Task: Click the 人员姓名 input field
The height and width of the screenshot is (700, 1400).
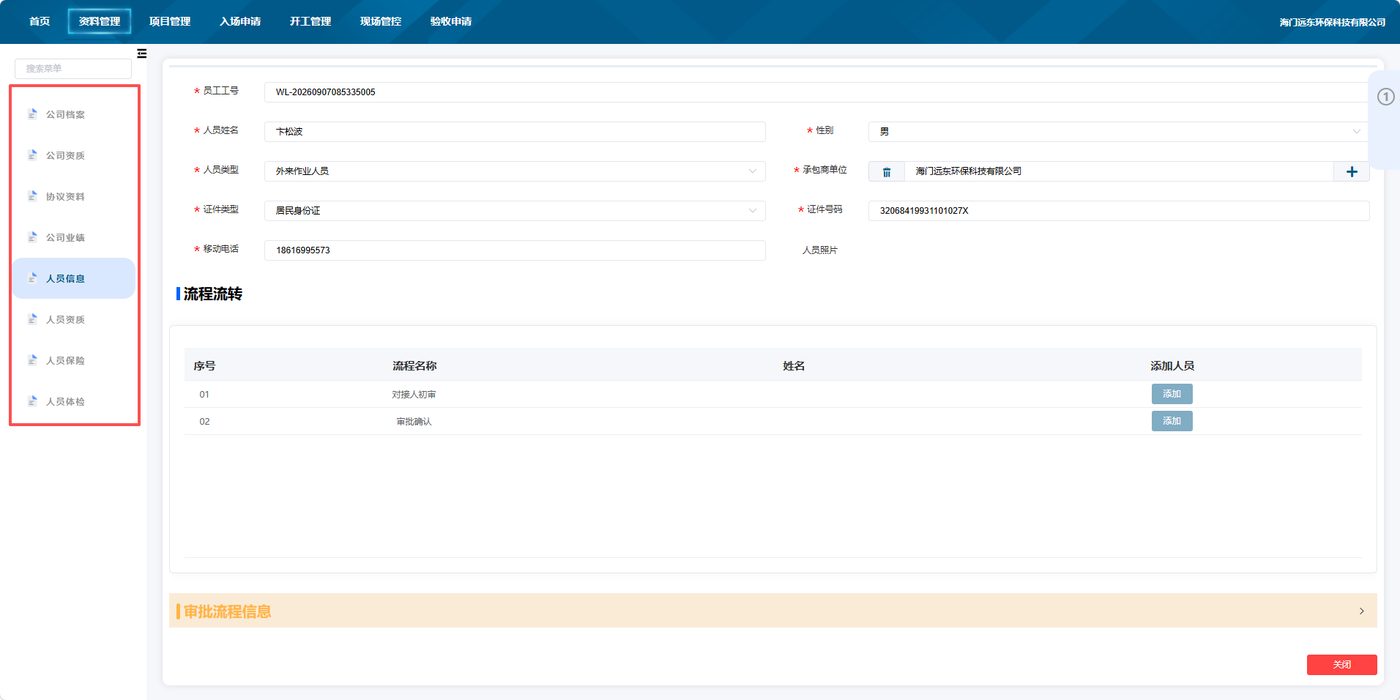Action: click(x=515, y=131)
